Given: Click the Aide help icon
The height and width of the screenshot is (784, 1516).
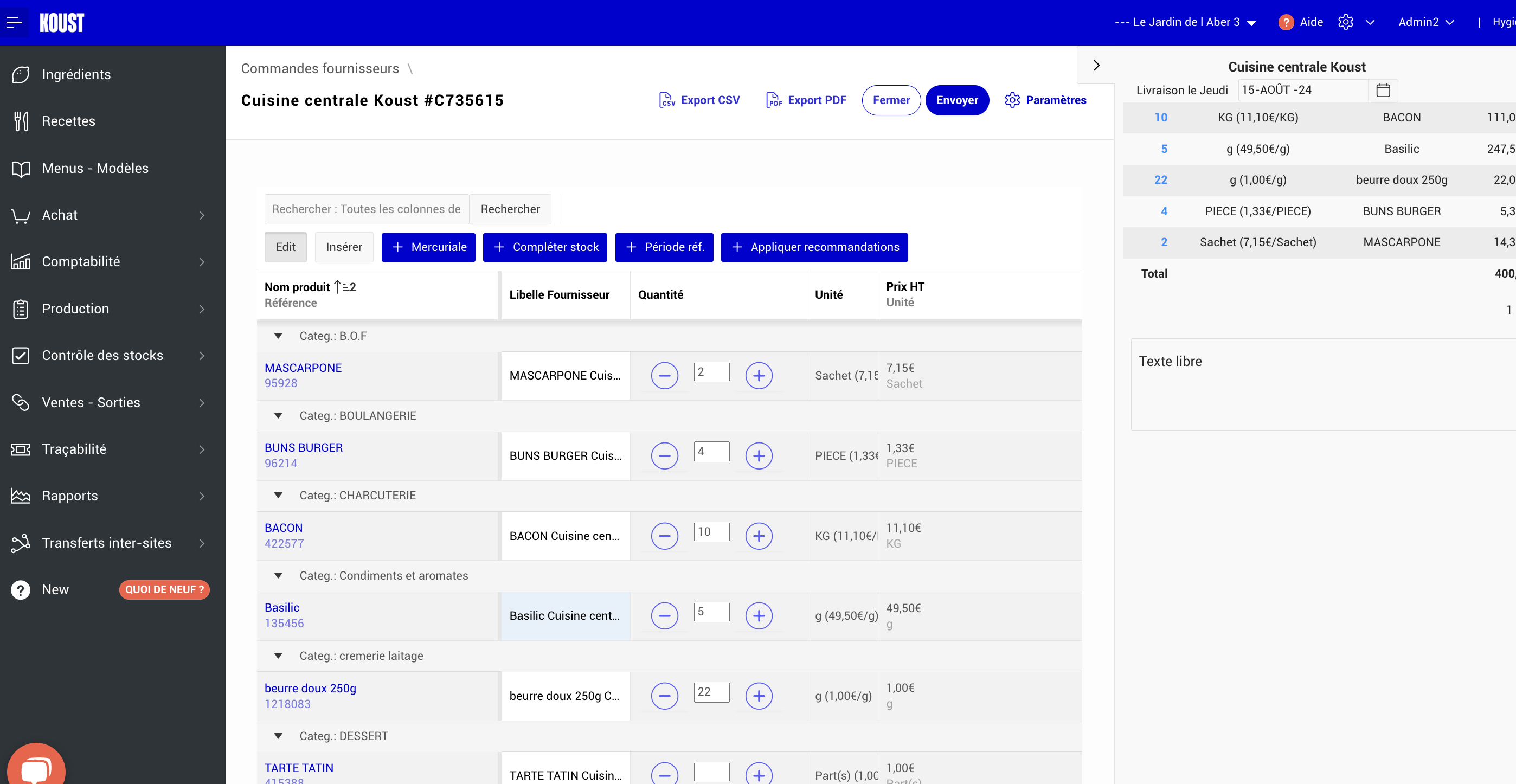Looking at the screenshot, I should click(x=1286, y=22).
